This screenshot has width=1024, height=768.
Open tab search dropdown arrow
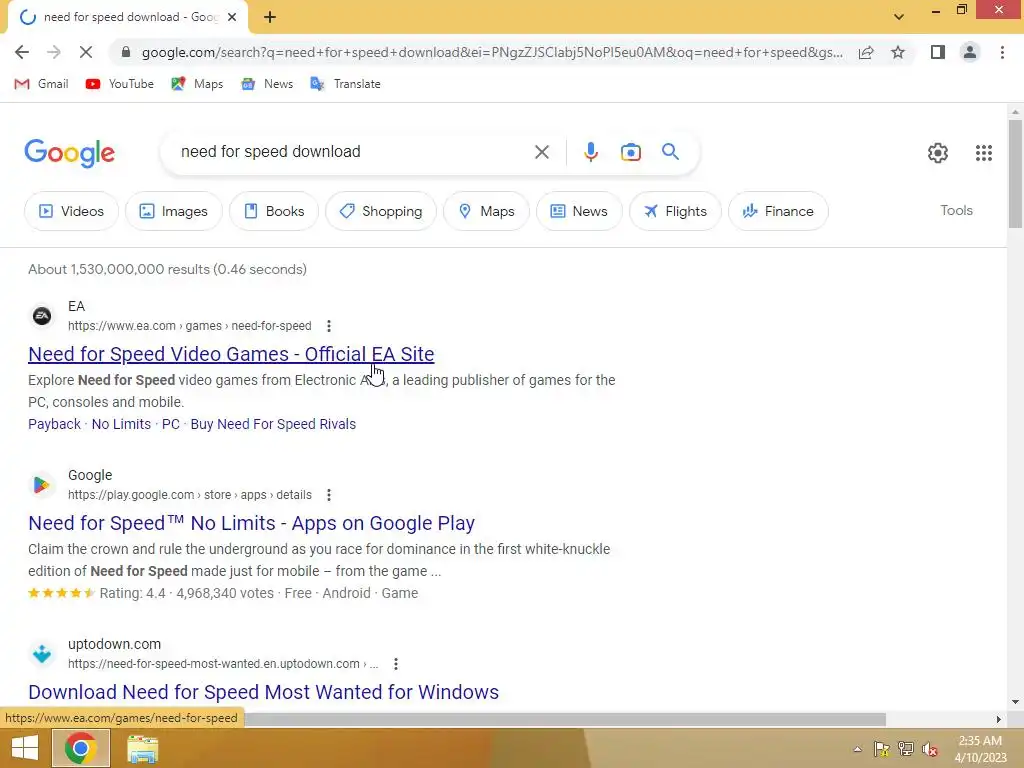pyautogui.click(x=899, y=17)
